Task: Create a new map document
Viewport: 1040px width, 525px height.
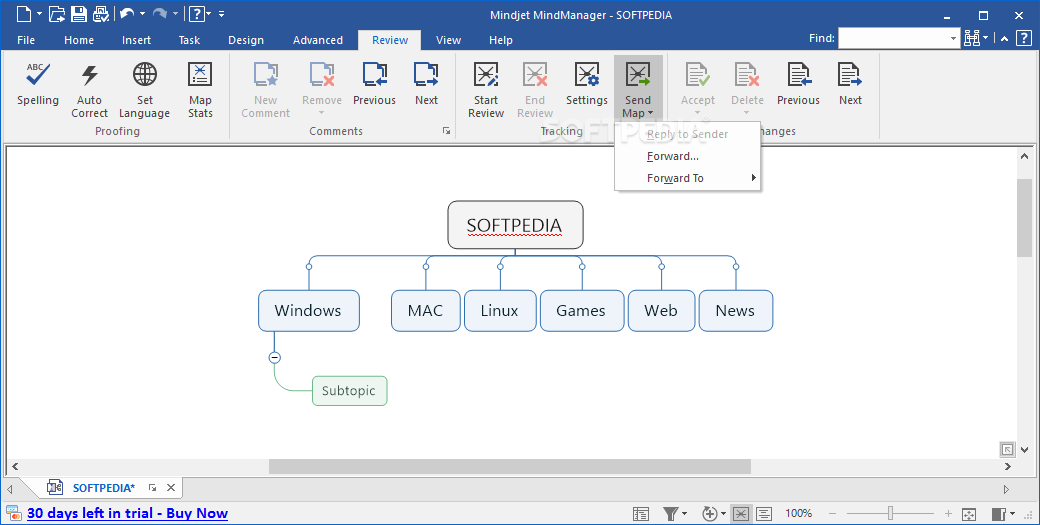Action: tap(25, 13)
